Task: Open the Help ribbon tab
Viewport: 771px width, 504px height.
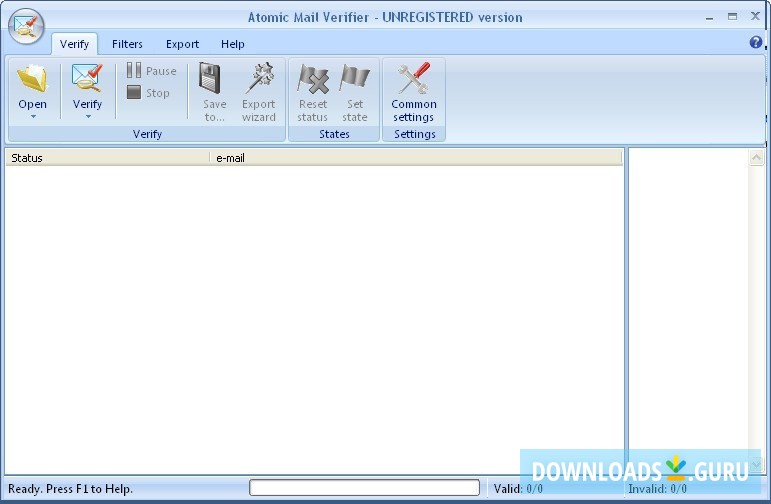Action: click(x=233, y=44)
